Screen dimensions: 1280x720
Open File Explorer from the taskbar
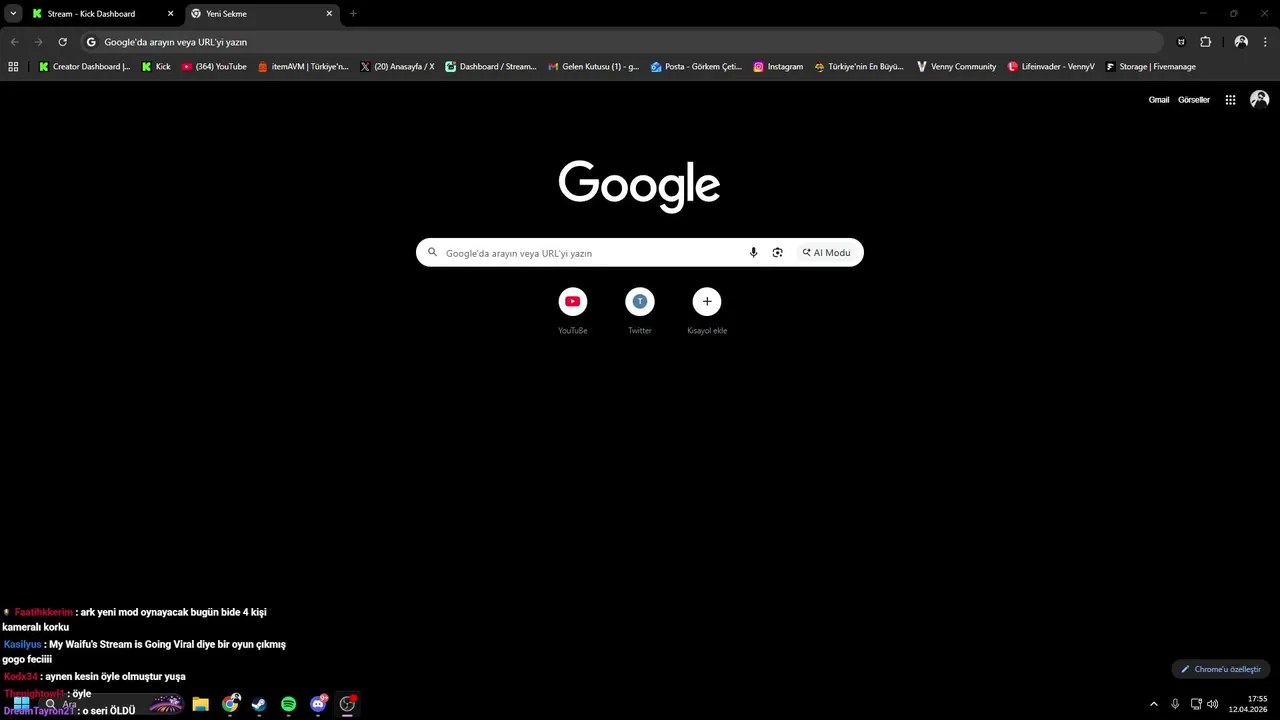pyautogui.click(x=201, y=704)
